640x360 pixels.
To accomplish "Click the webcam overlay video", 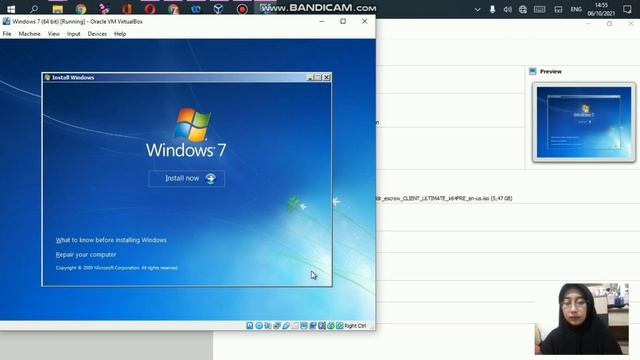I will coord(582,318).
